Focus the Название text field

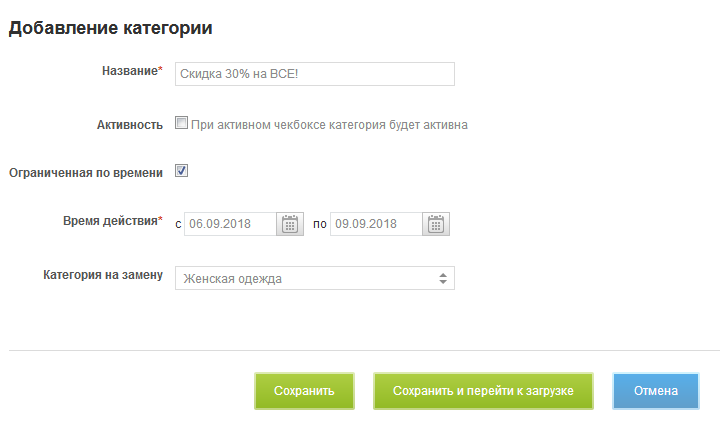(x=314, y=74)
